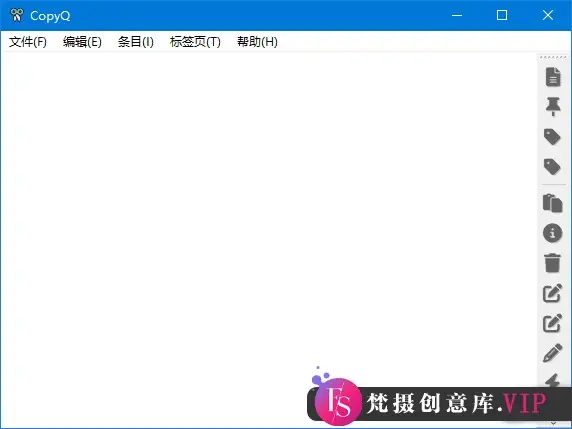This screenshot has width=572, height=429.
Task: Remove the item using the trash icon
Action: (552, 263)
